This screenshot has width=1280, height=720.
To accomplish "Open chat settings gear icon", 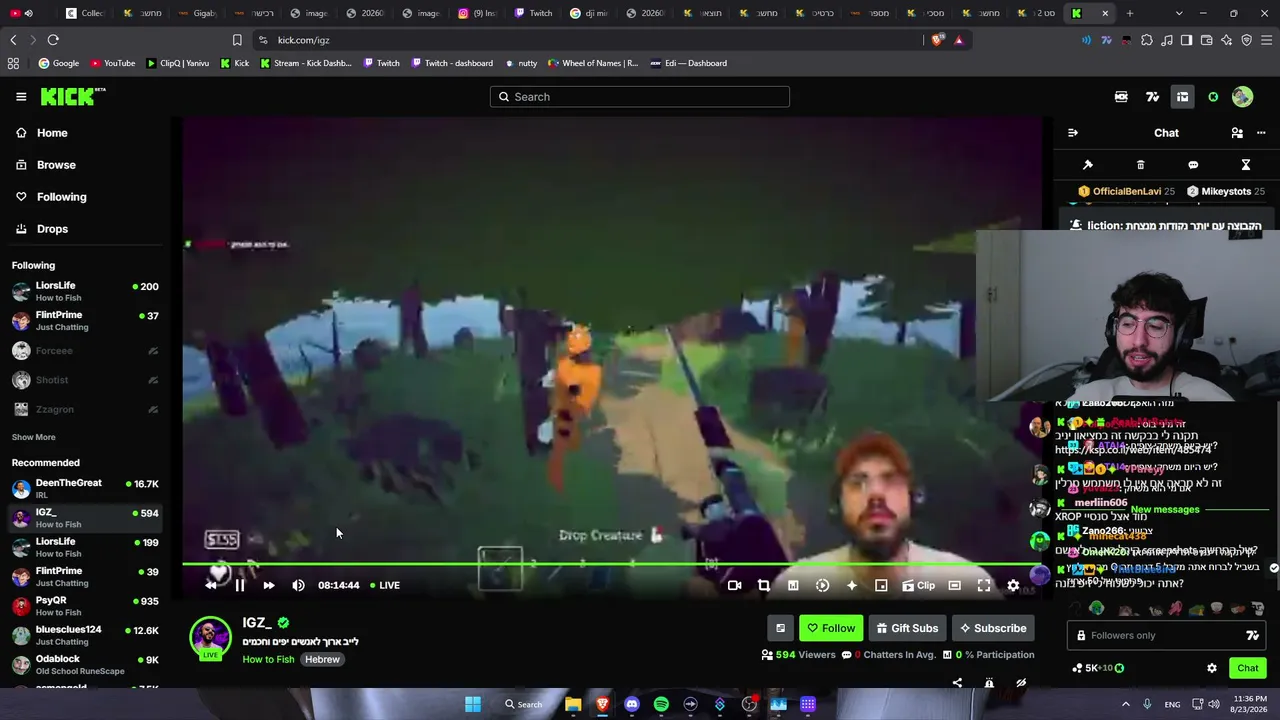I will [x=1212, y=668].
